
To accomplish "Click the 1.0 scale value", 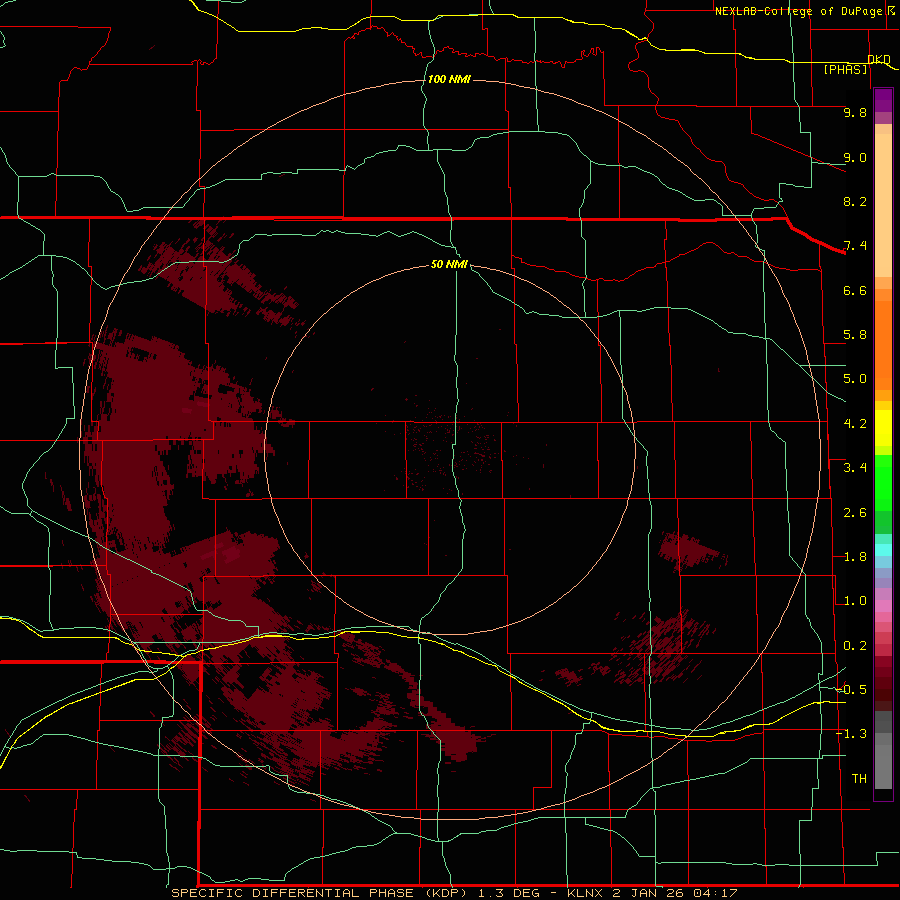I will coord(855,601).
